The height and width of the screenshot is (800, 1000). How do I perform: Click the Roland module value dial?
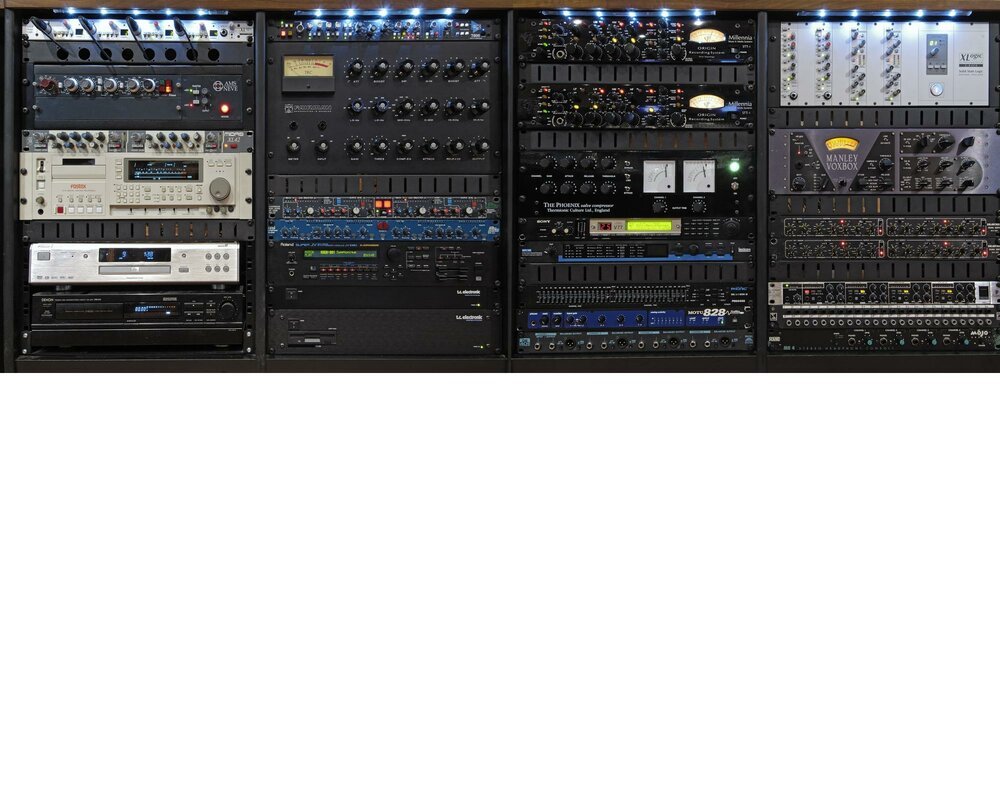pos(394,254)
